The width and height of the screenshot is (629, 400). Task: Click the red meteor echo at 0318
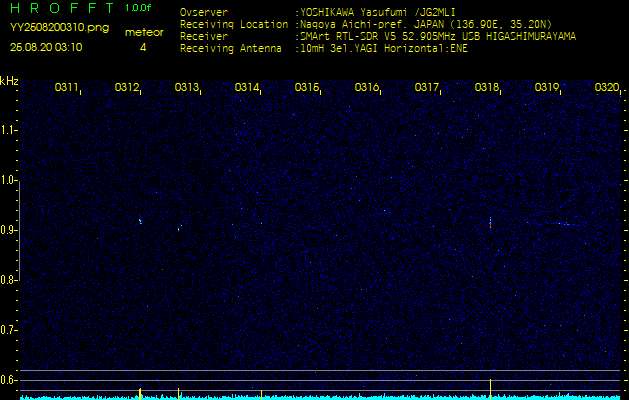(x=490, y=224)
